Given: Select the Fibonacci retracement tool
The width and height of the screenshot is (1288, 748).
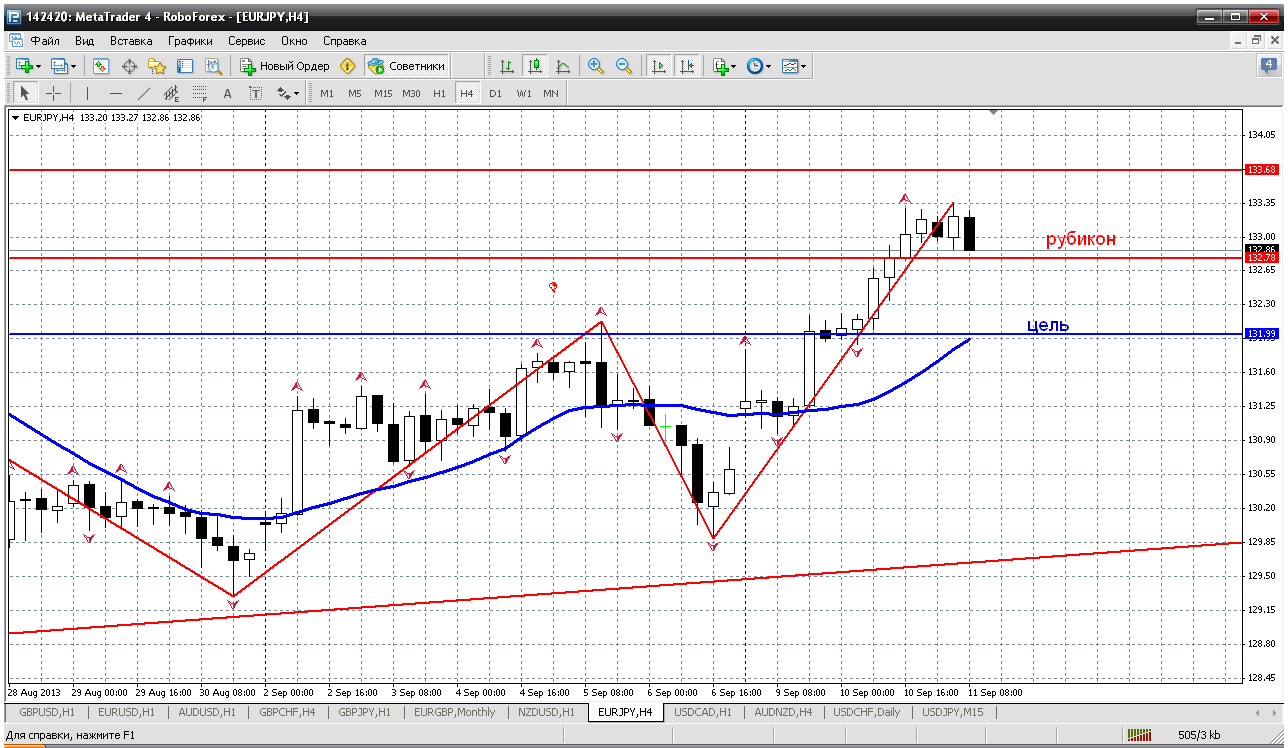Looking at the screenshot, I should click(x=199, y=93).
